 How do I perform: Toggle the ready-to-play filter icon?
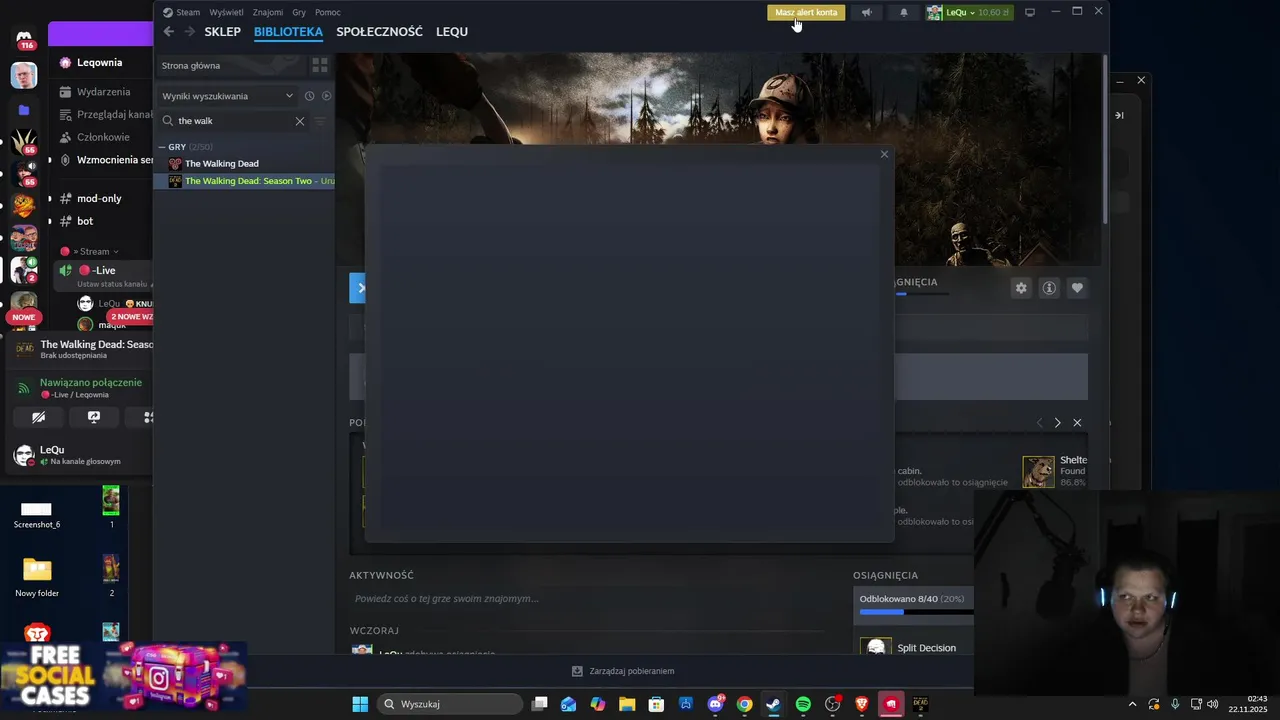326,96
